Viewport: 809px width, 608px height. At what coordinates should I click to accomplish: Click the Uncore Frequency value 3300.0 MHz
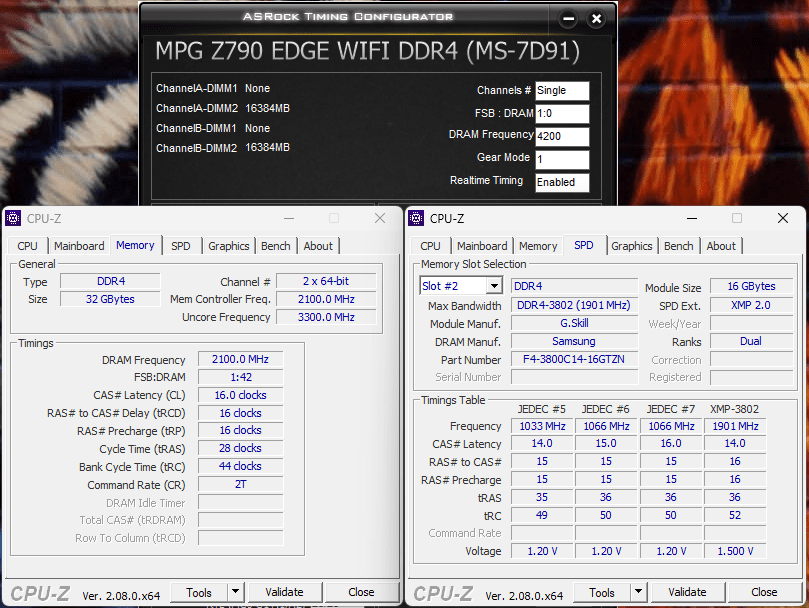pyautogui.click(x=326, y=317)
